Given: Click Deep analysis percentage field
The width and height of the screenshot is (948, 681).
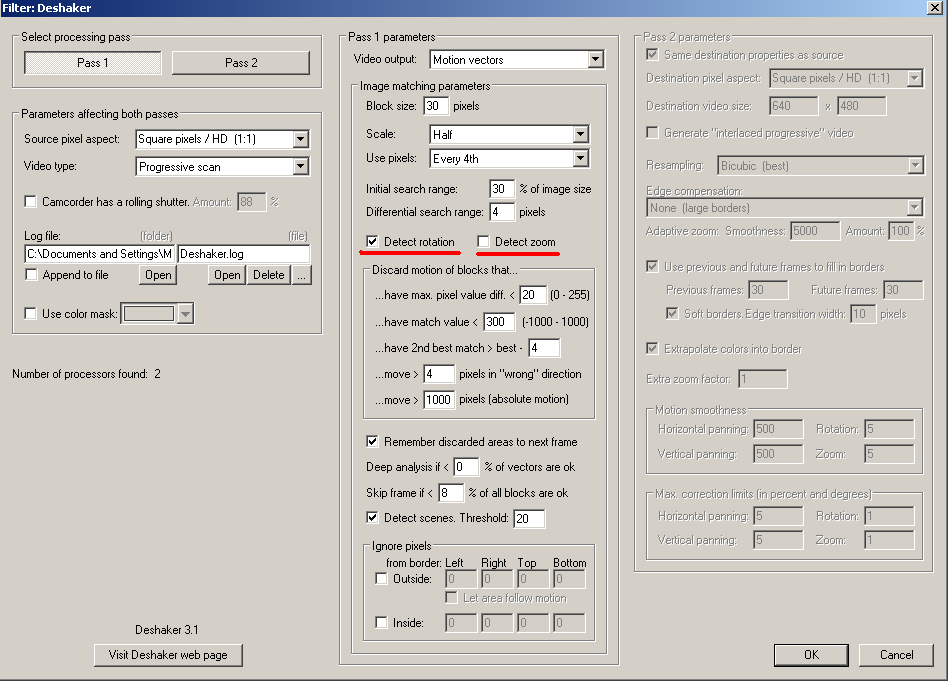Looking at the screenshot, I should click(466, 467).
